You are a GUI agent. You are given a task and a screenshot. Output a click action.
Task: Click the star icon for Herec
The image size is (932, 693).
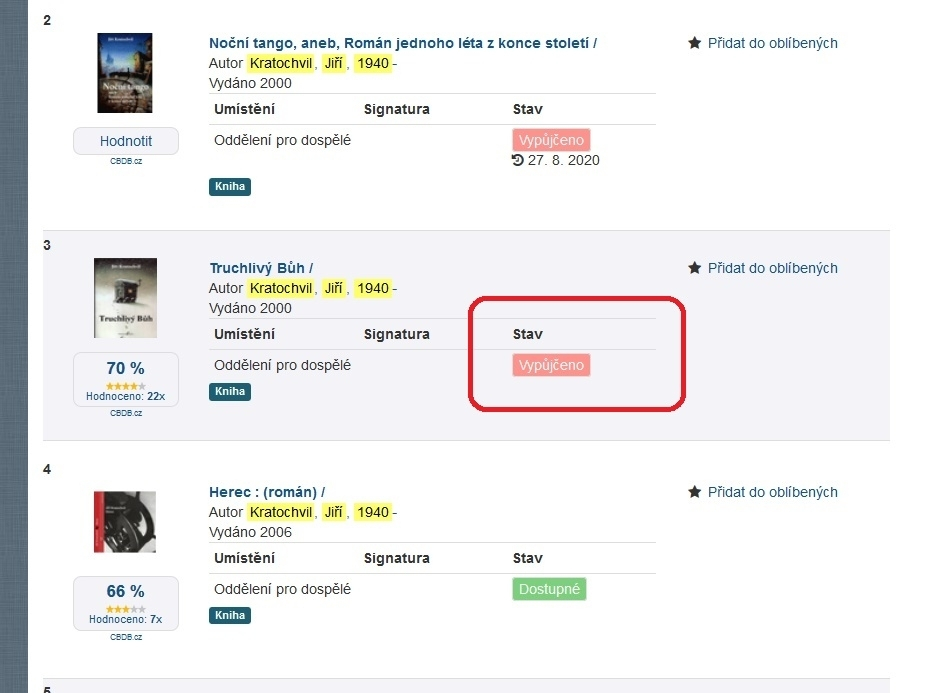pos(694,492)
